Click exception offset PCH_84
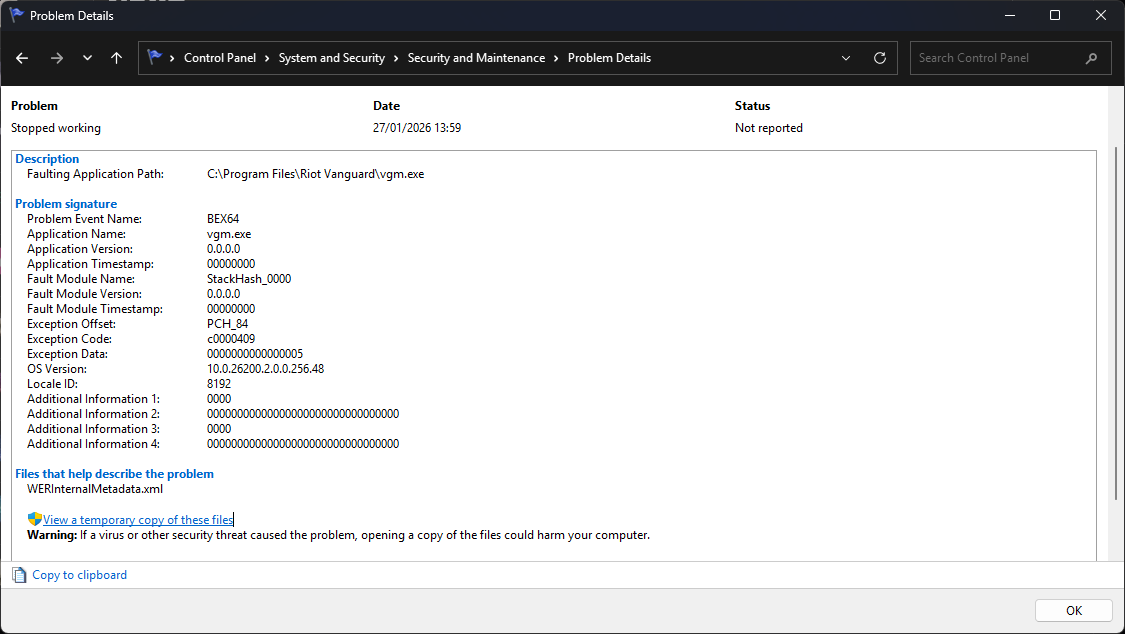Viewport: 1125px width, 634px height. click(x=227, y=323)
